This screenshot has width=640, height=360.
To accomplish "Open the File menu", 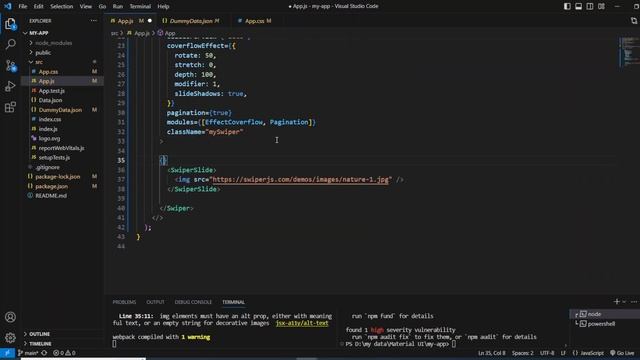I will (x=23, y=6).
